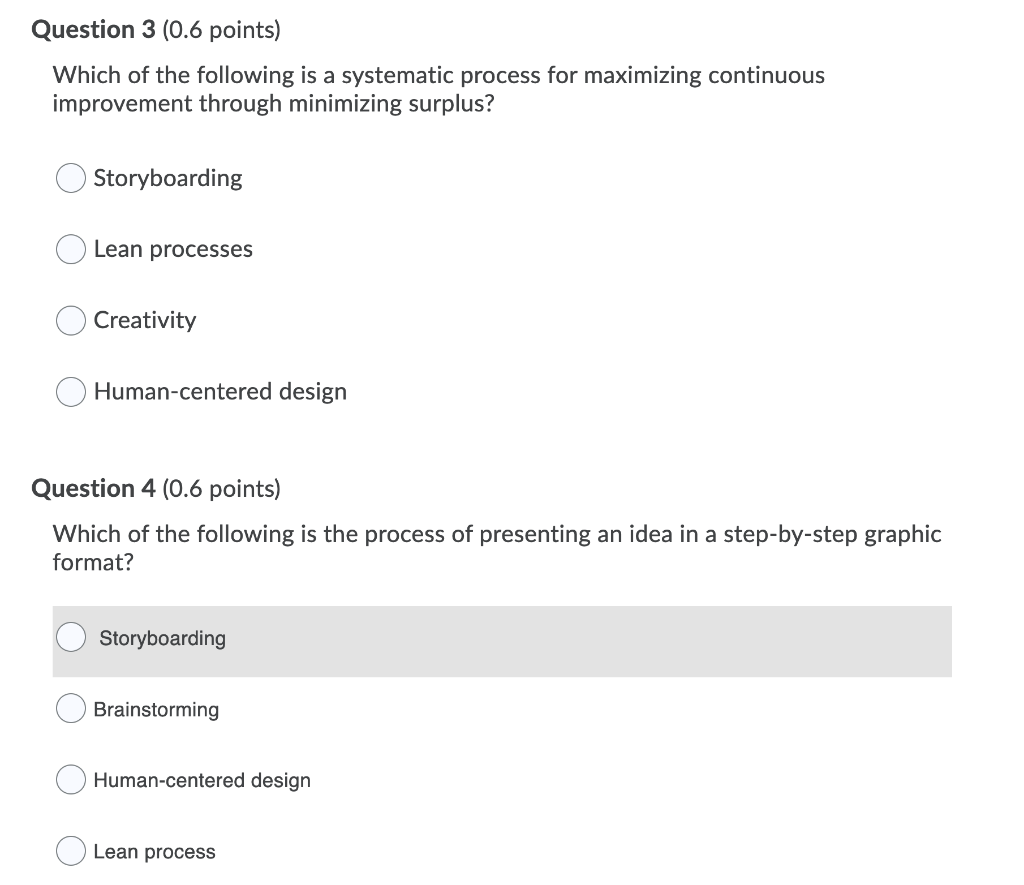Select the Storyboarding radio button in Question 3

click(x=71, y=178)
